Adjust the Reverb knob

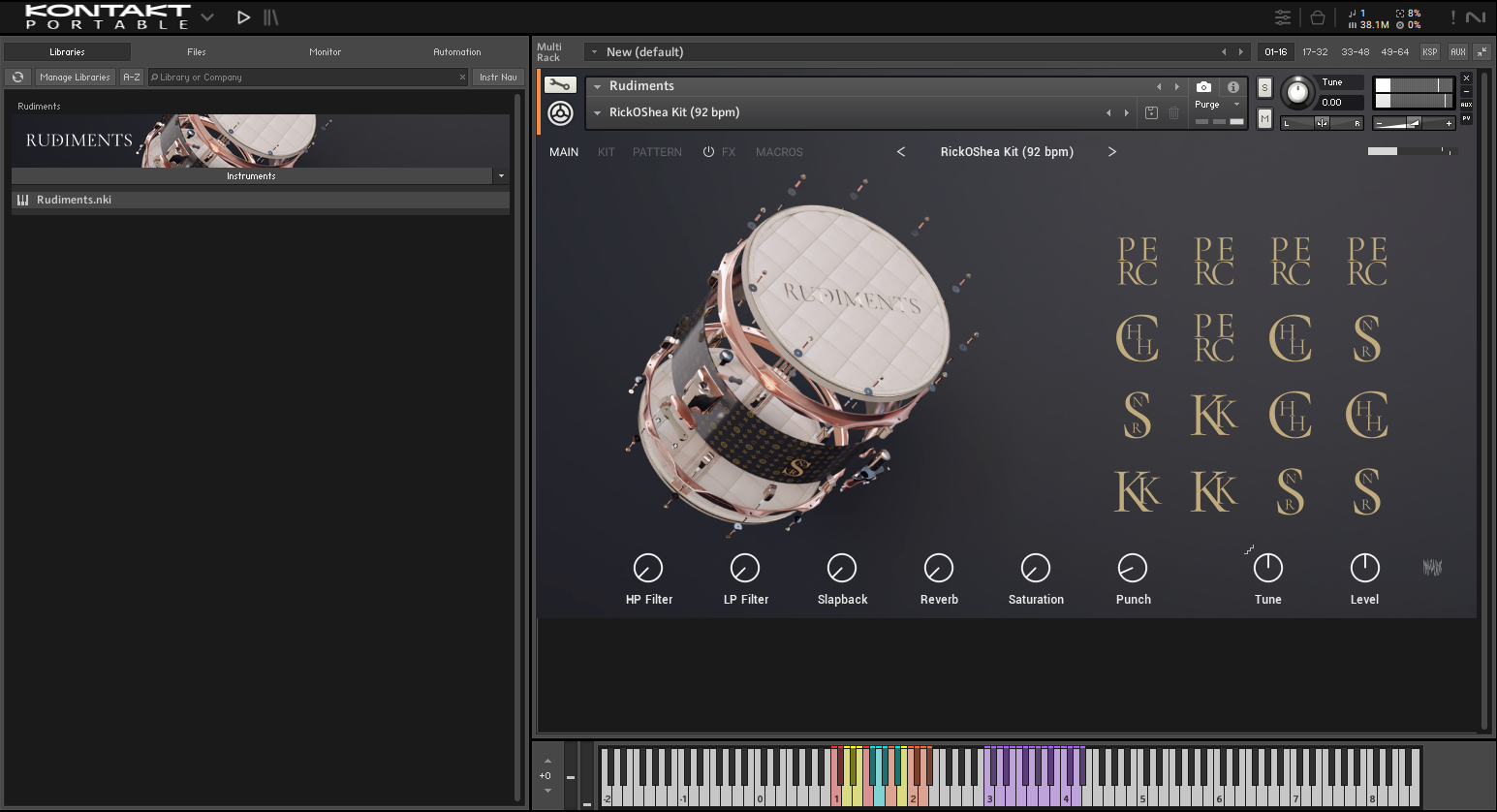click(x=938, y=569)
